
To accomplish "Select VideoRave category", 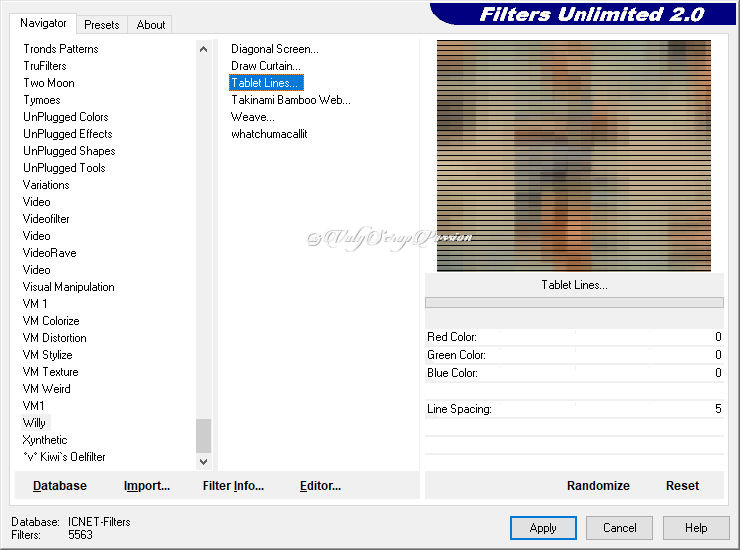I will pos(50,253).
